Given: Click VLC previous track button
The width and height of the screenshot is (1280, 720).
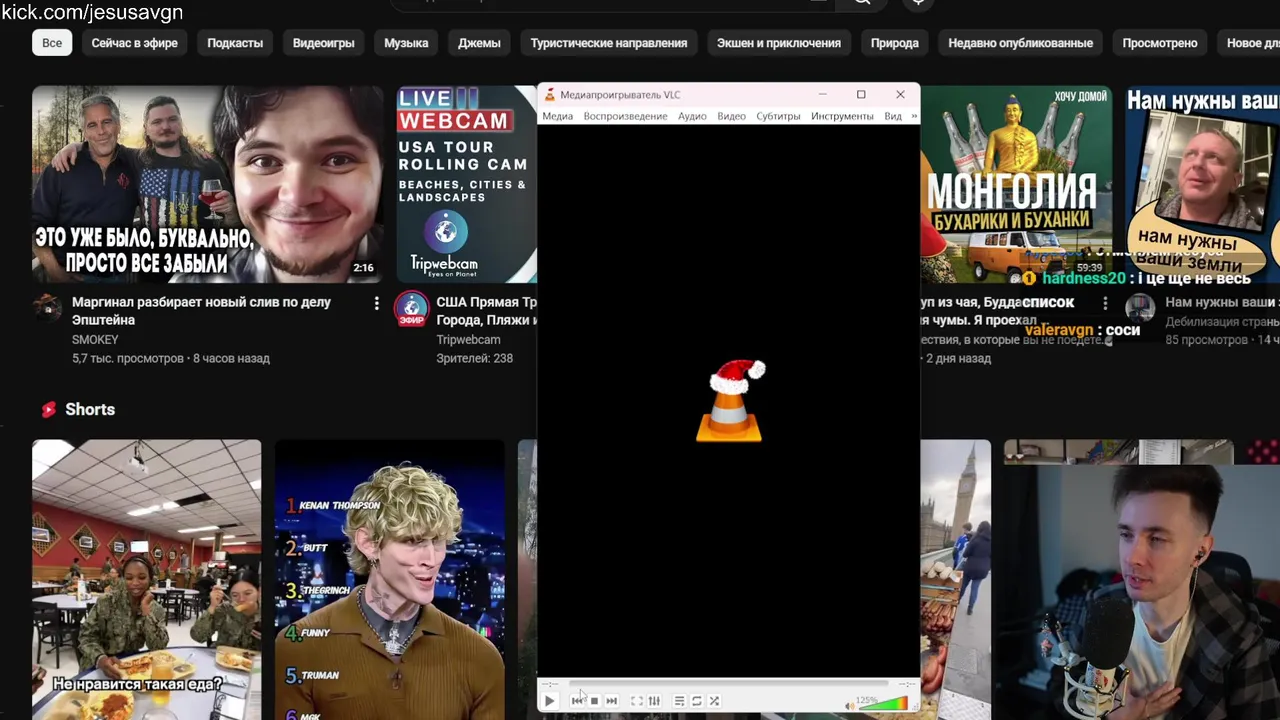Looking at the screenshot, I should [x=577, y=701].
